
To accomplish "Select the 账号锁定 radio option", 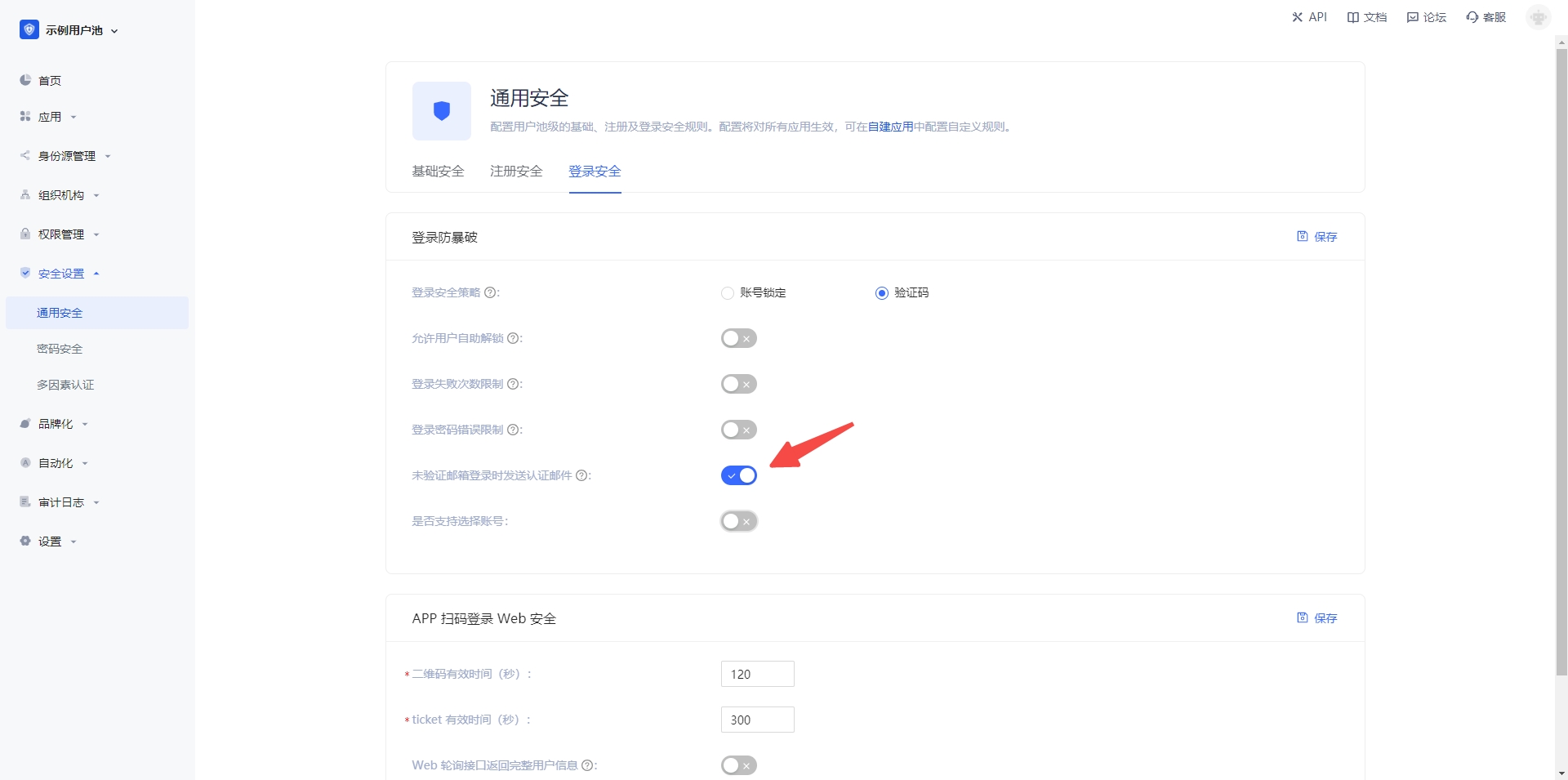I will point(728,293).
